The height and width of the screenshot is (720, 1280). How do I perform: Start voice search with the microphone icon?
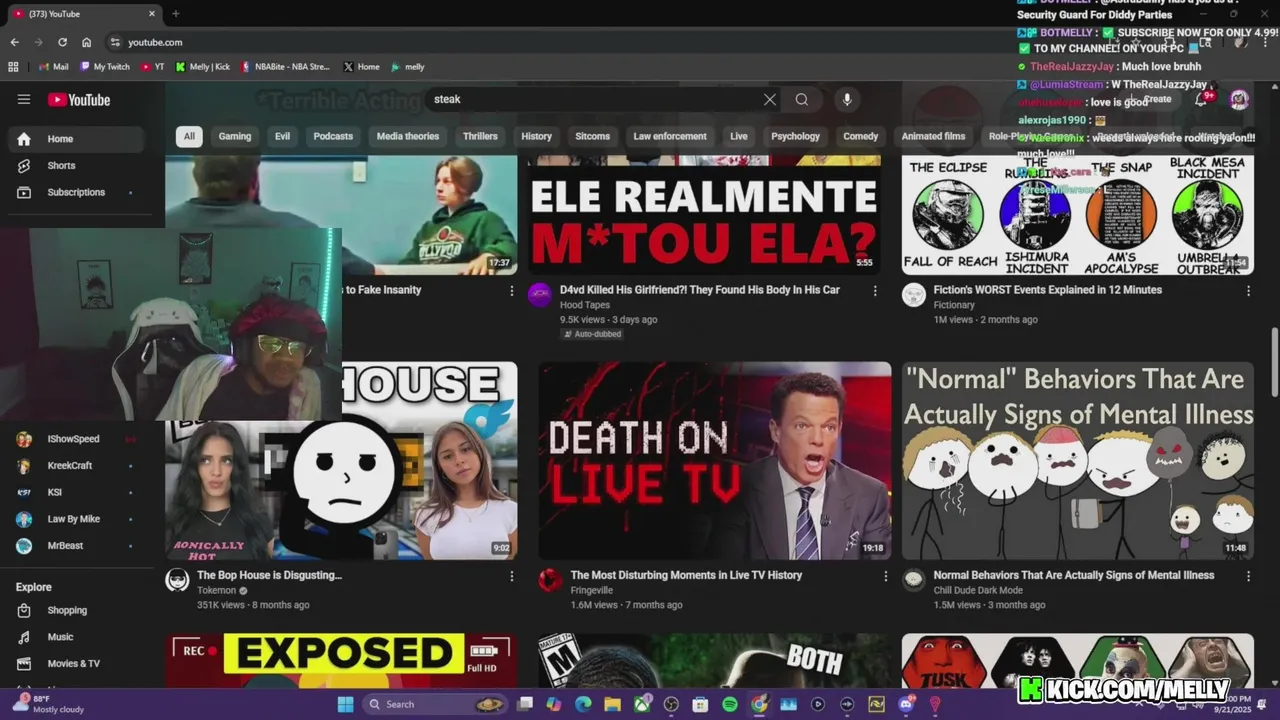click(x=847, y=99)
